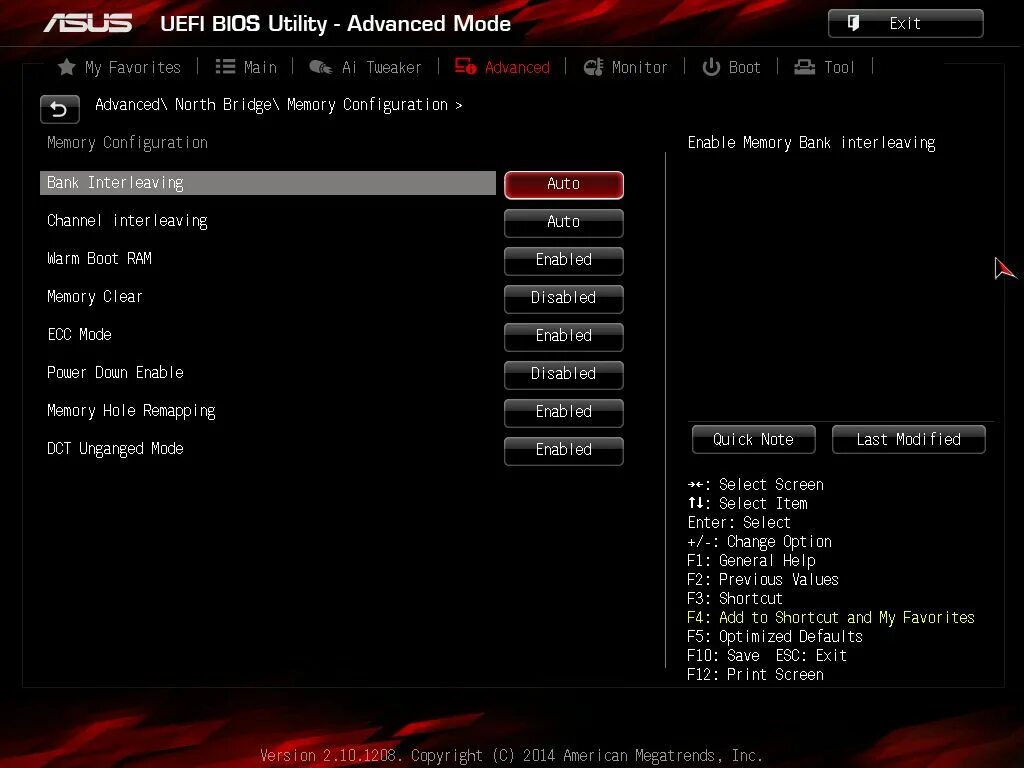Select the Memory Hole Remapping label
Viewport: 1024px width, 768px height.
131,411
